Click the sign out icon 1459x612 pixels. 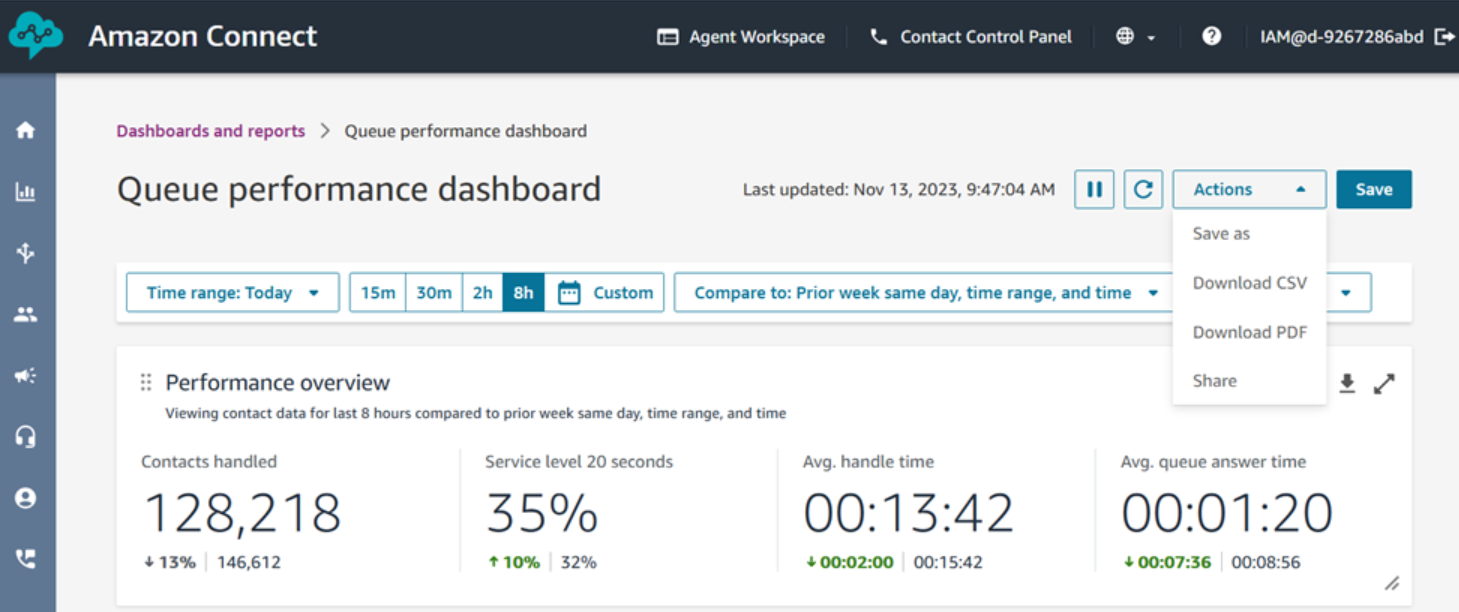1444,36
